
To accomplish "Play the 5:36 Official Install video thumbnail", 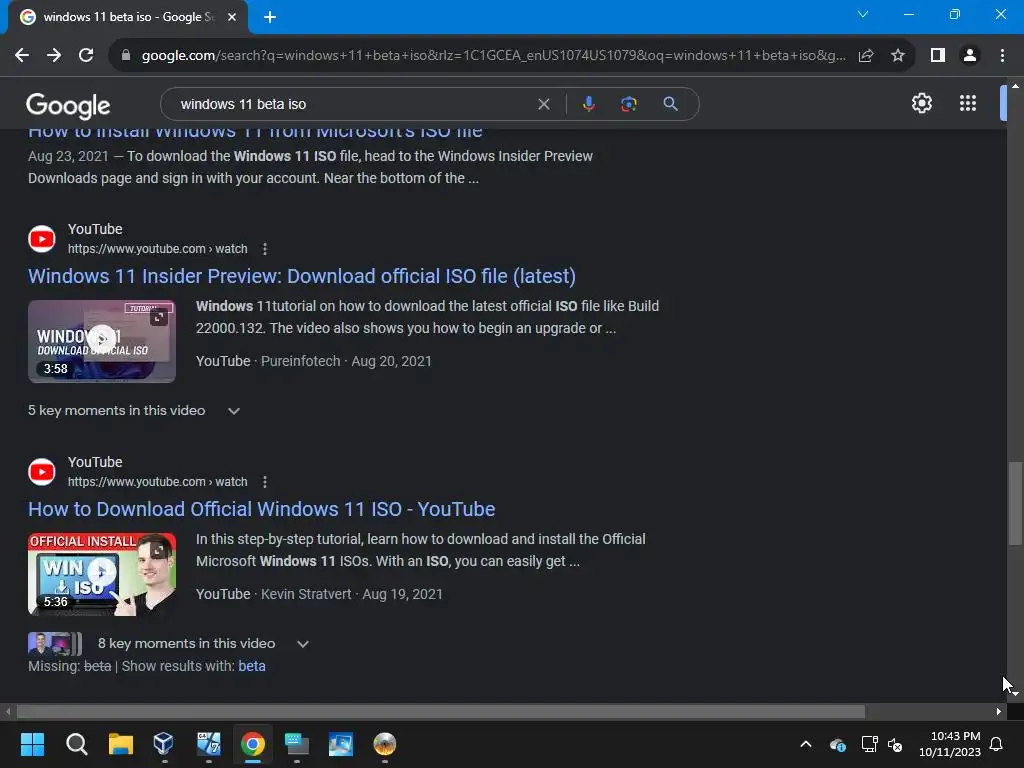I will click(x=102, y=574).
